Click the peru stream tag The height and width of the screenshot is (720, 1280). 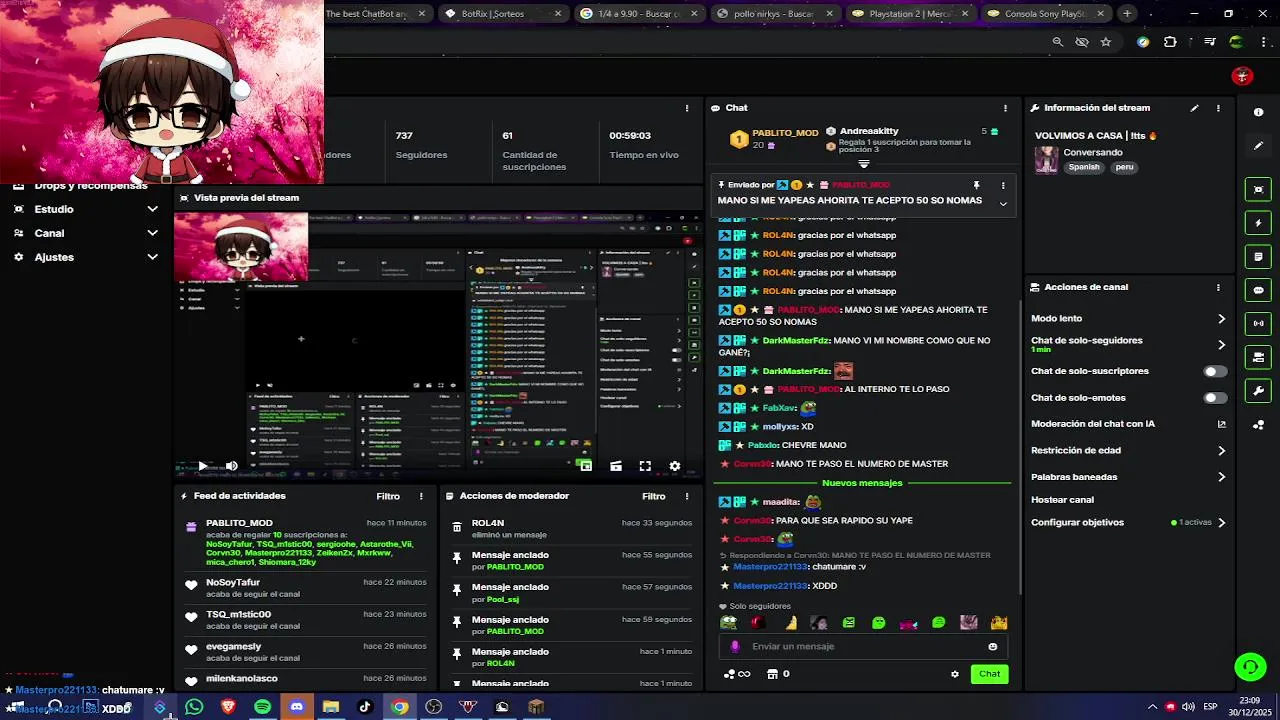[1125, 167]
